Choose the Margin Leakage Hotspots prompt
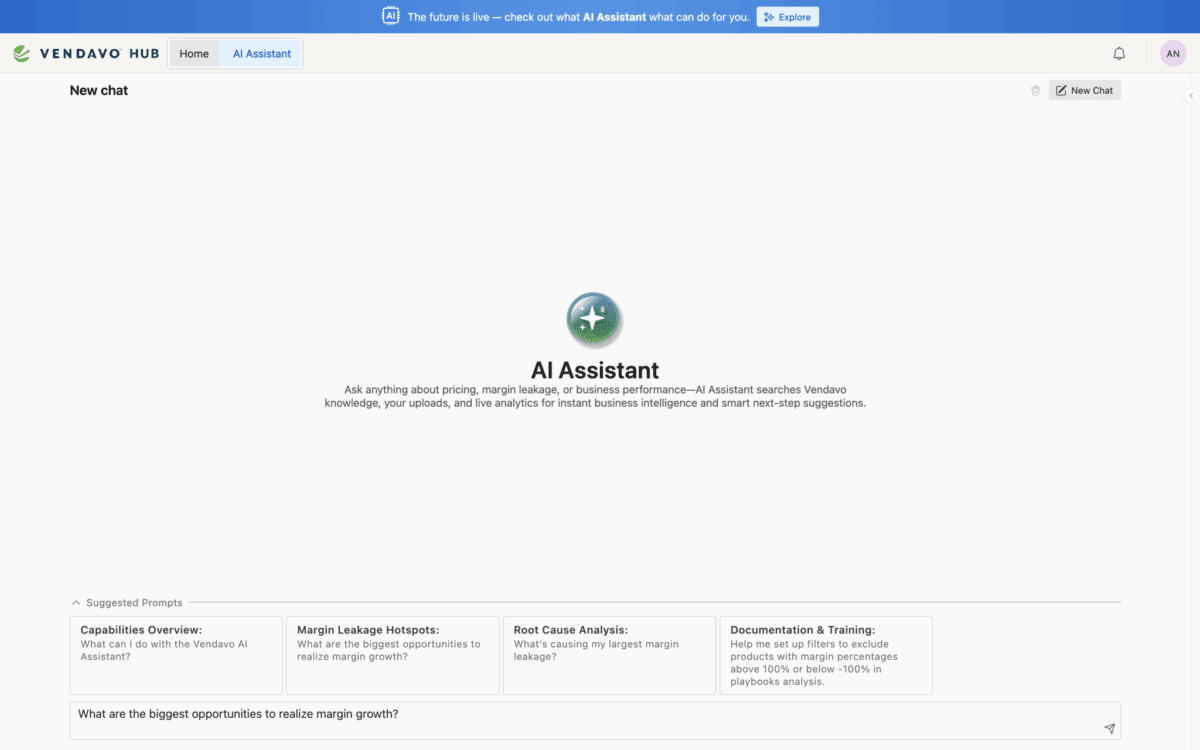 [392, 655]
